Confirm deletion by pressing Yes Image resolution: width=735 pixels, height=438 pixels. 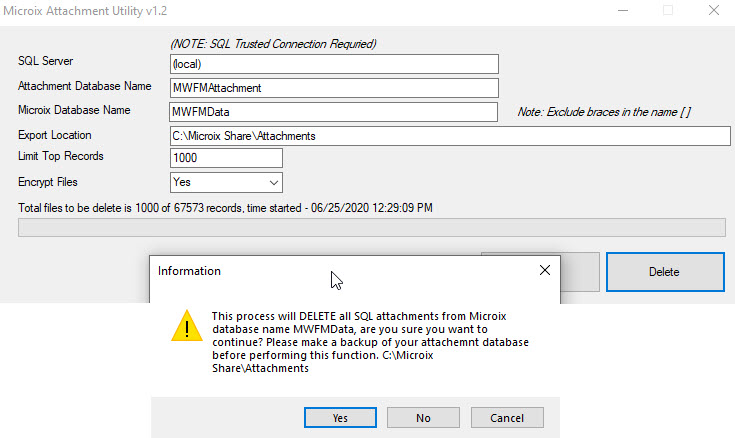340,417
